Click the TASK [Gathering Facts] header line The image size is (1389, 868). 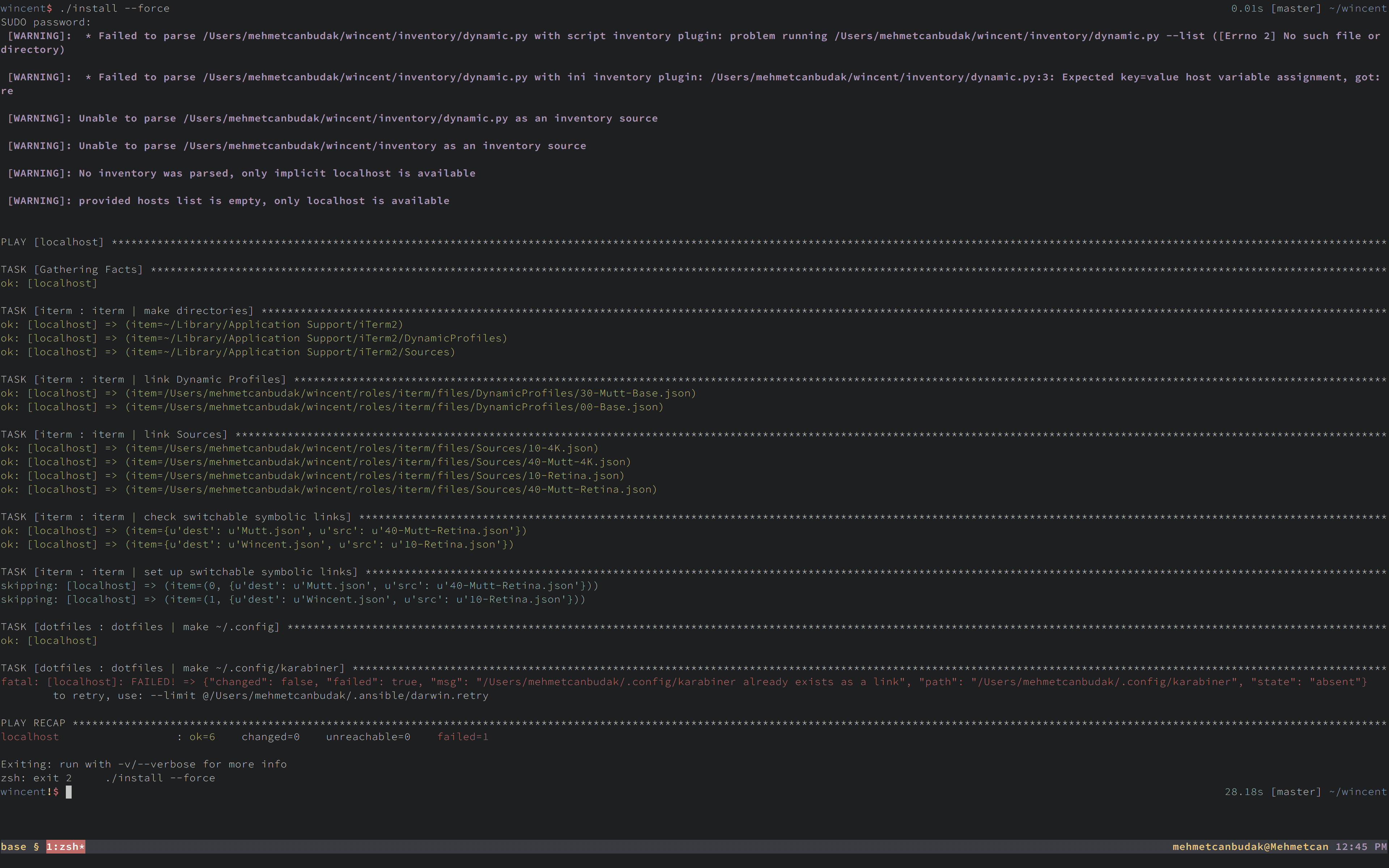72,269
